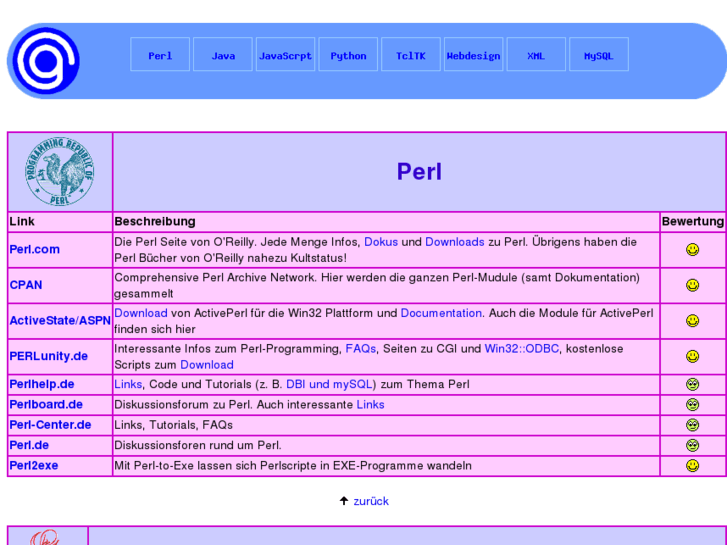727x545 pixels.
Task: Visit the Perlhelp.de link
Action: click(x=42, y=384)
